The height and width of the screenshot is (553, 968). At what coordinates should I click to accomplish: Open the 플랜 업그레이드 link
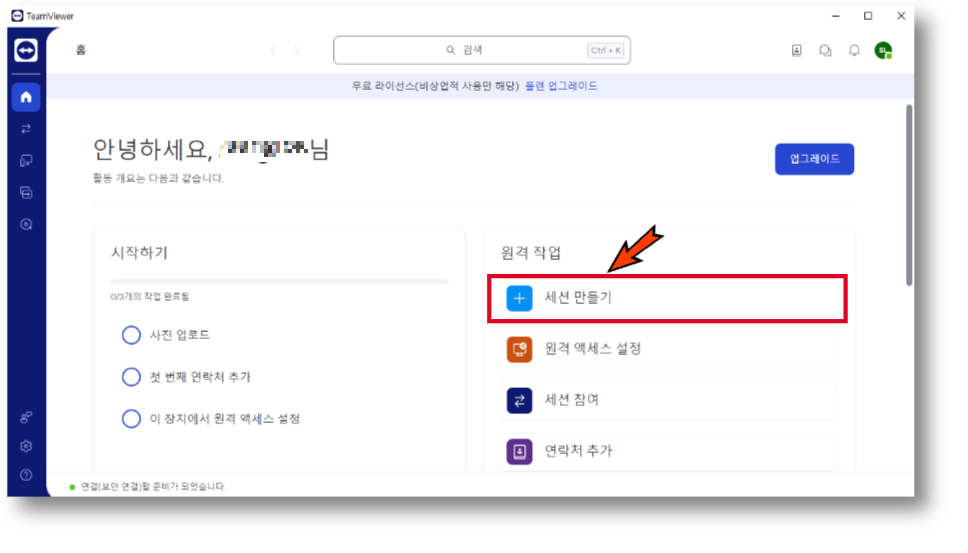click(561, 86)
